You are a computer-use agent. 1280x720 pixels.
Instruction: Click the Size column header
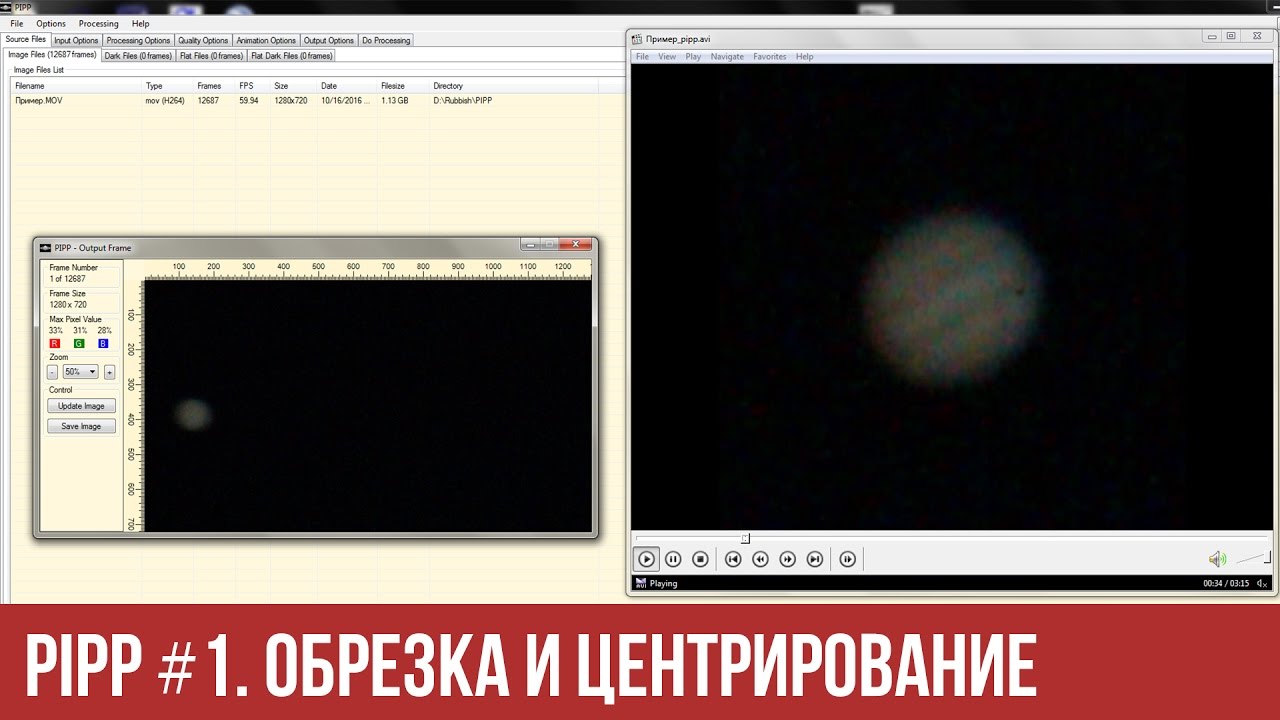294,86
